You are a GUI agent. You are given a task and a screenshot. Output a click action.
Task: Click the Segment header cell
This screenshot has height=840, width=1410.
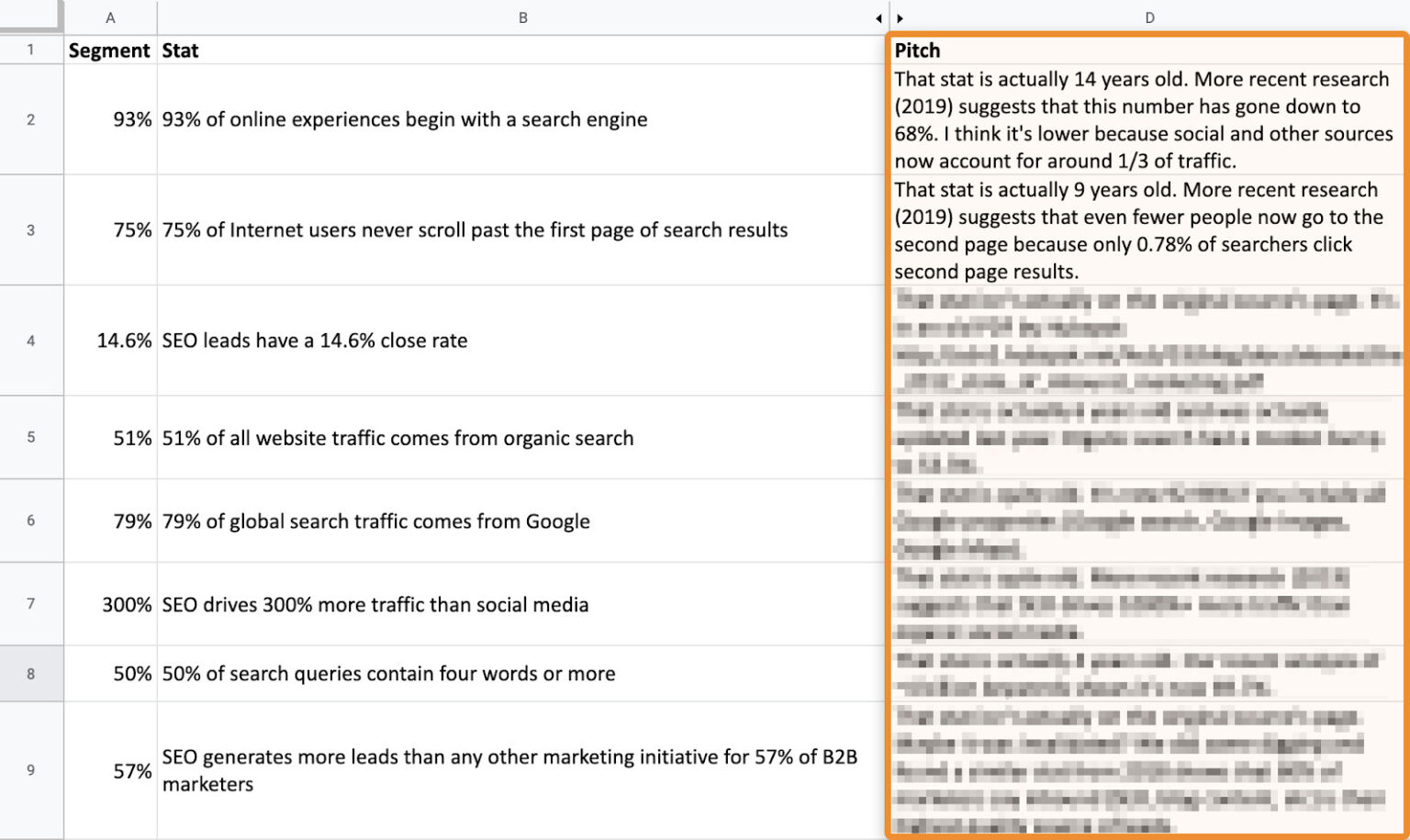(x=110, y=50)
